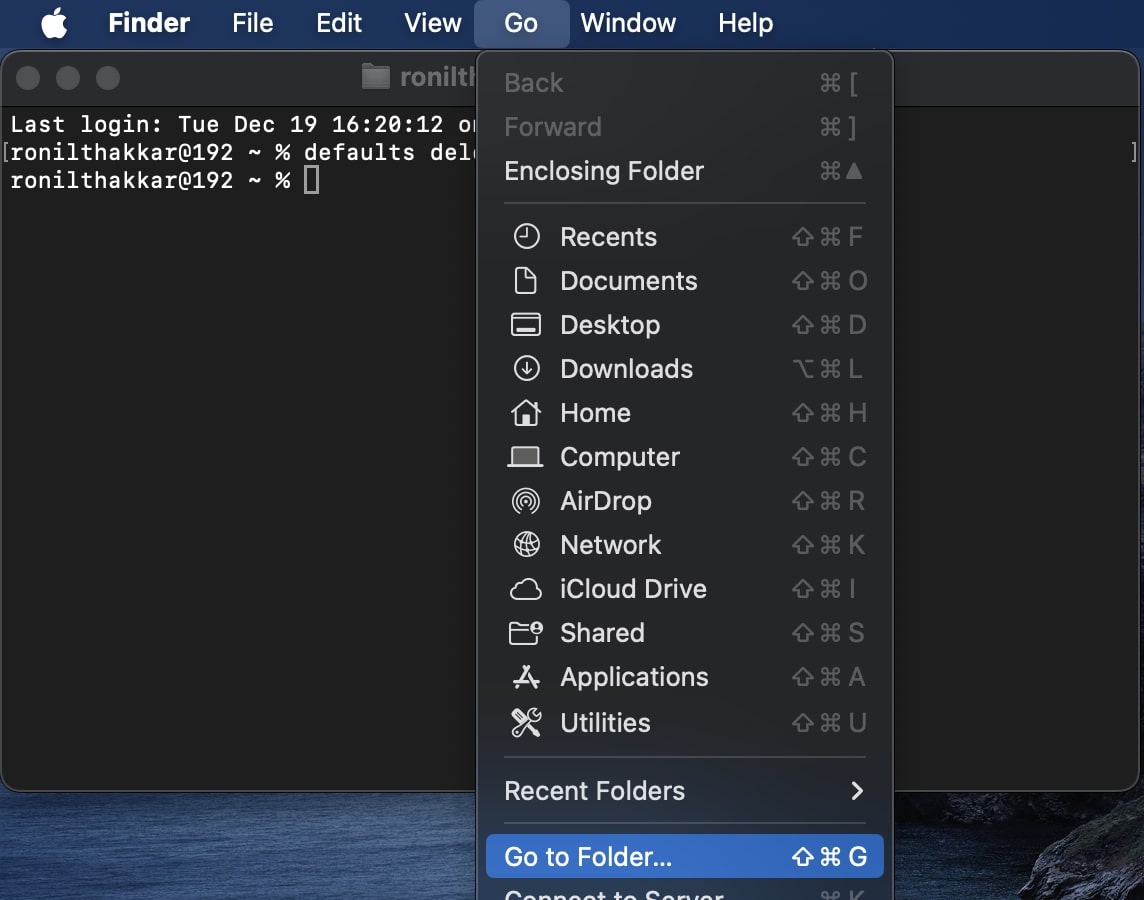Open the Edit menu

coord(339,23)
